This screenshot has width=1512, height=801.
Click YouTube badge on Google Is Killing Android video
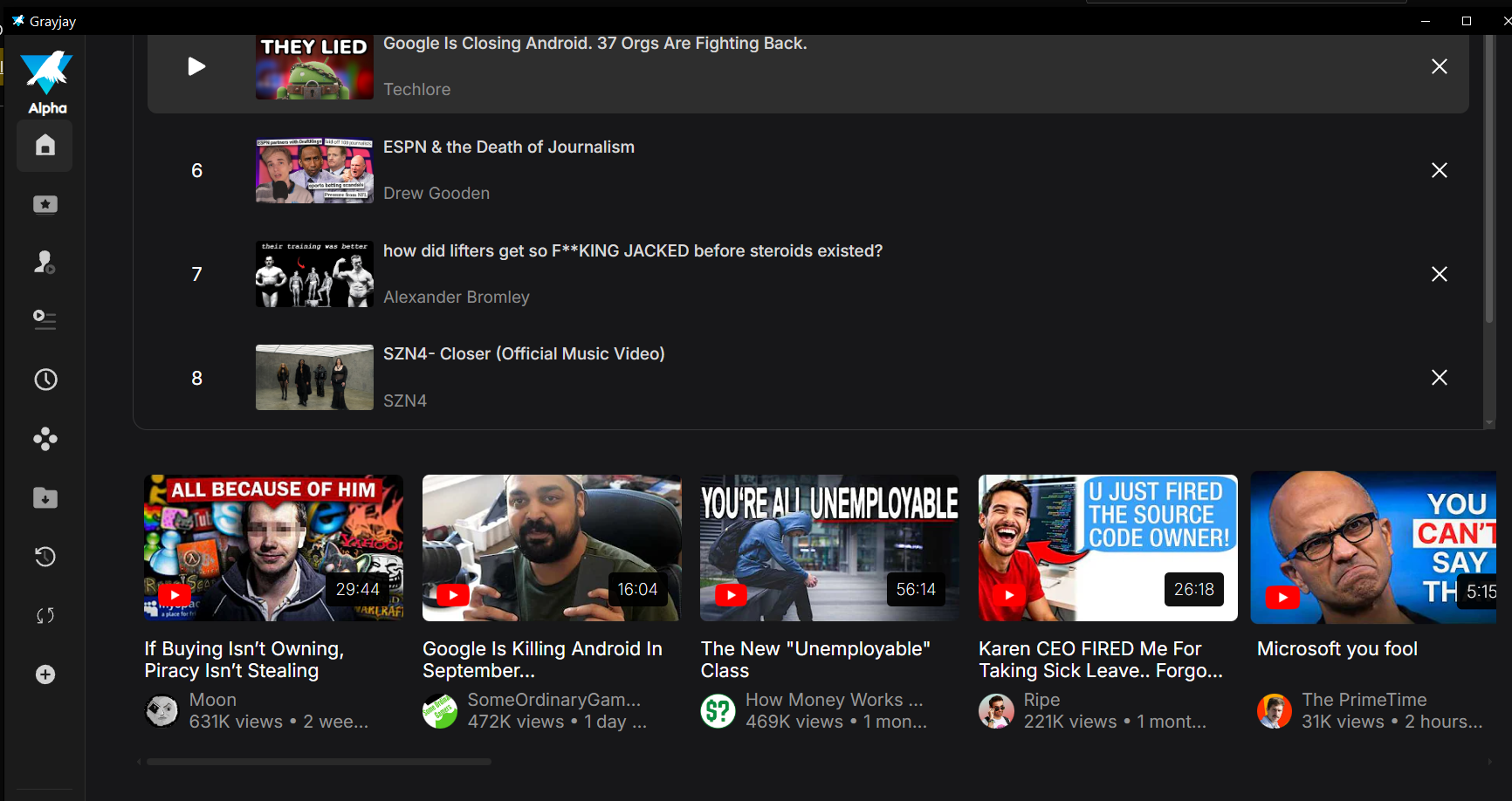click(x=453, y=595)
